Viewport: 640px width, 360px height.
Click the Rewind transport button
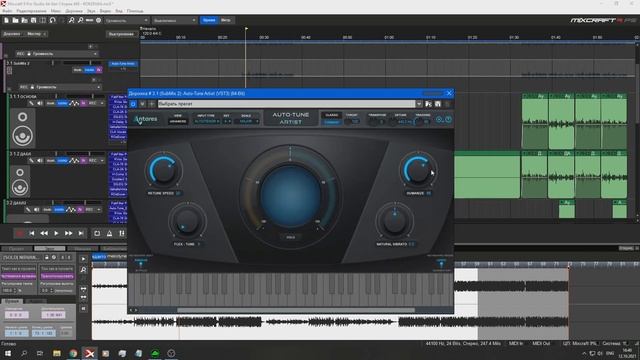tap(44, 233)
